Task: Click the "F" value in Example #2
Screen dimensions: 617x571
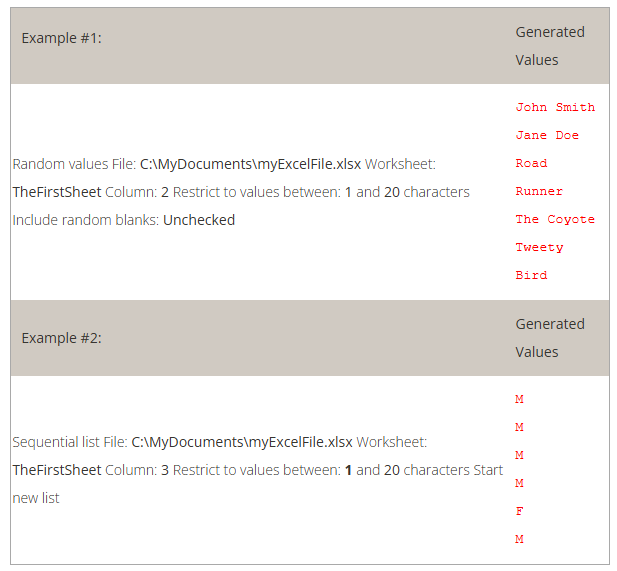Action: click(x=519, y=511)
